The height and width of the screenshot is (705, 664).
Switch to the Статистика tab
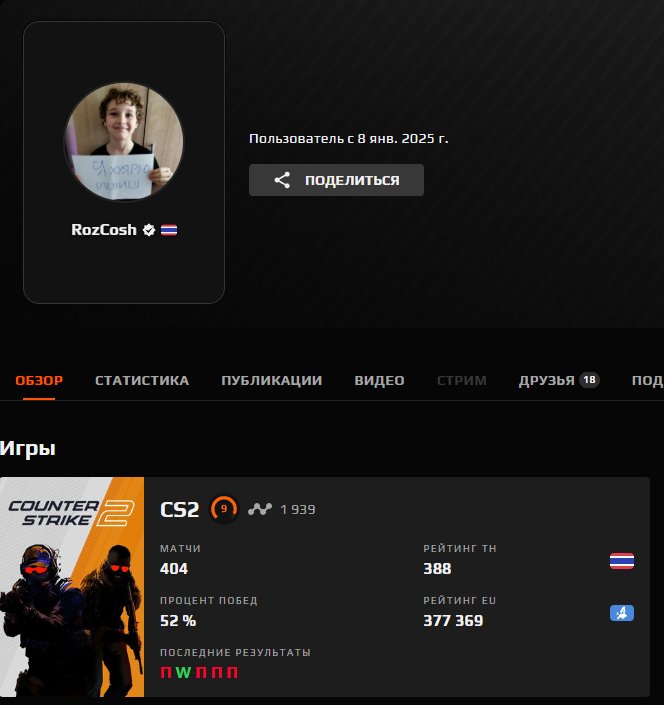142,380
